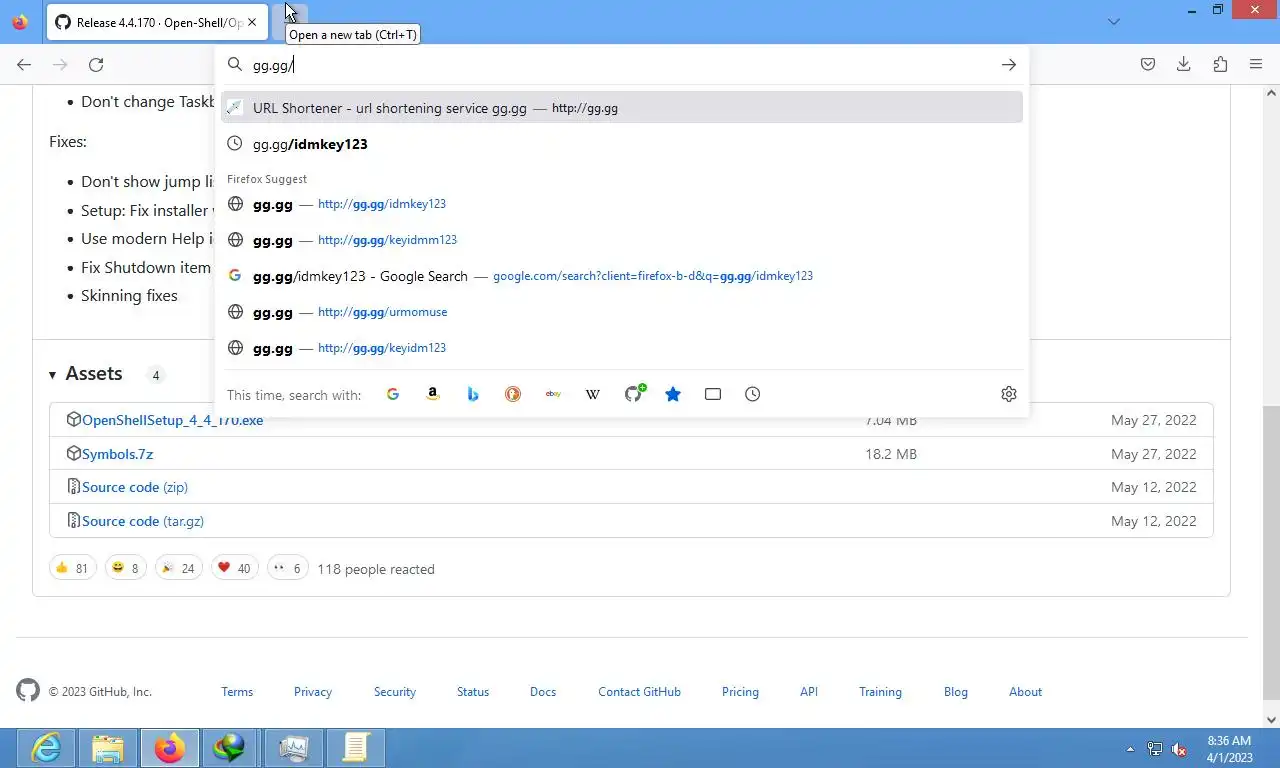This screenshot has width=1280, height=768.
Task: Click the muted volume tray icon
Action: pyautogui.click(x=1179, y=749)
